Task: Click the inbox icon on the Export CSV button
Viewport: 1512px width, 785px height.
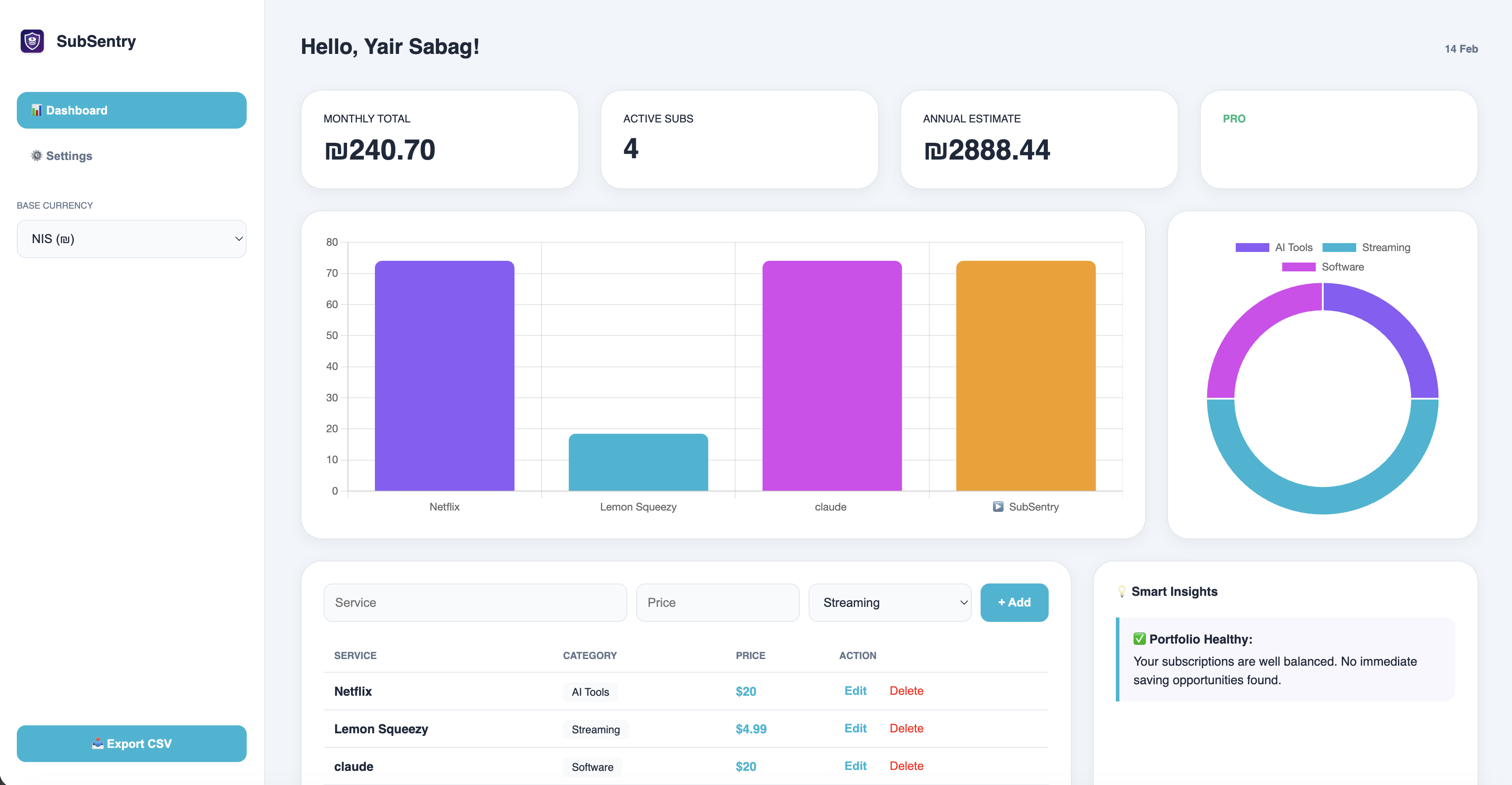Action: tap(98, 743)
